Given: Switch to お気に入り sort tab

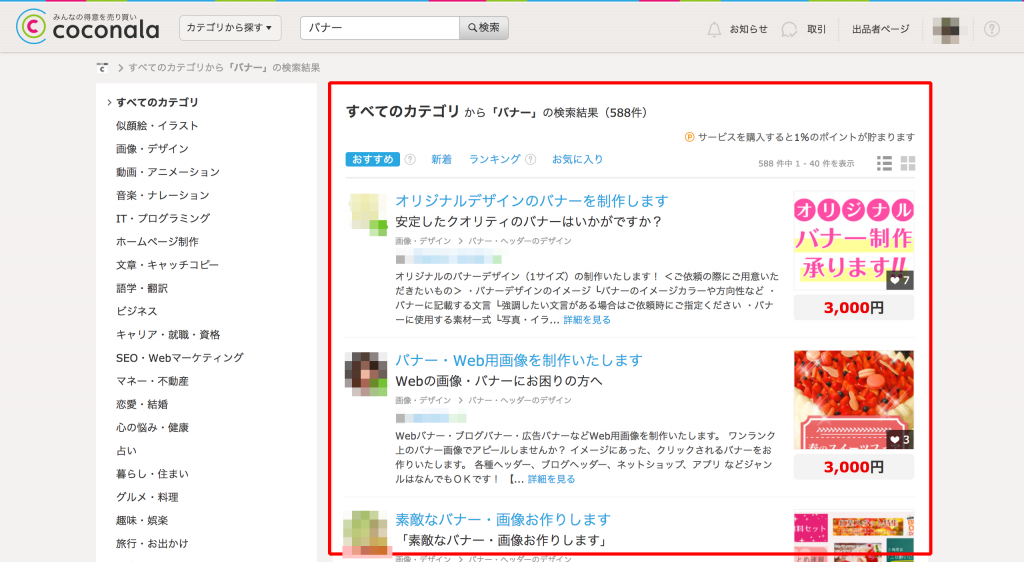Looking at the screenshot, I should click(x=577, y=159).
